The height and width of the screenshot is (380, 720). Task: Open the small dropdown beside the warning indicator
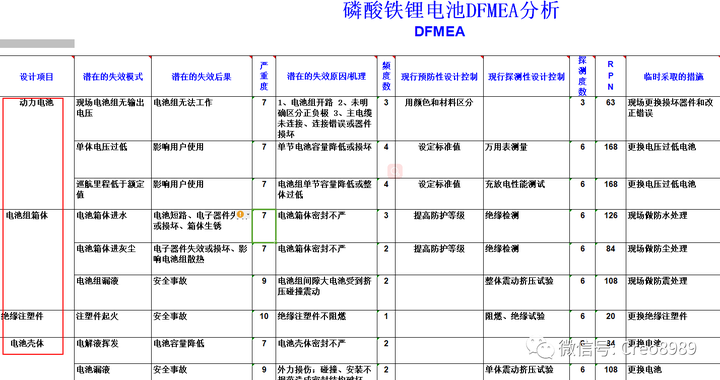[248, 215]
